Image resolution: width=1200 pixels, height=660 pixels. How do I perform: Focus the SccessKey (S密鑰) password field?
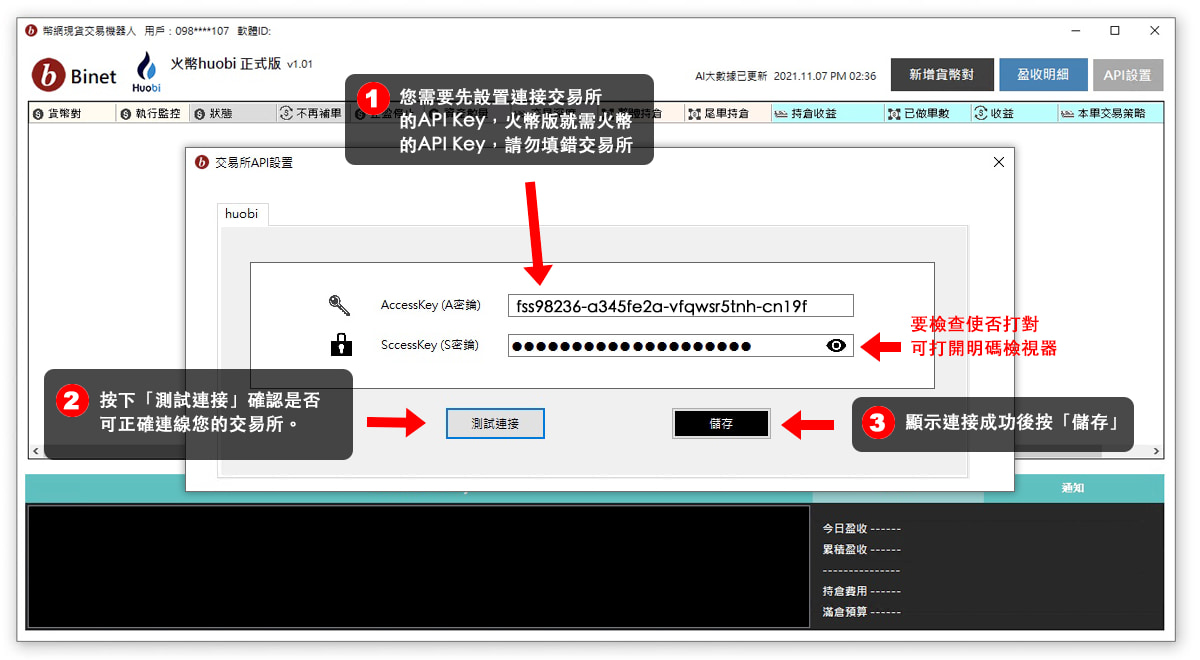tap(680, 346)
